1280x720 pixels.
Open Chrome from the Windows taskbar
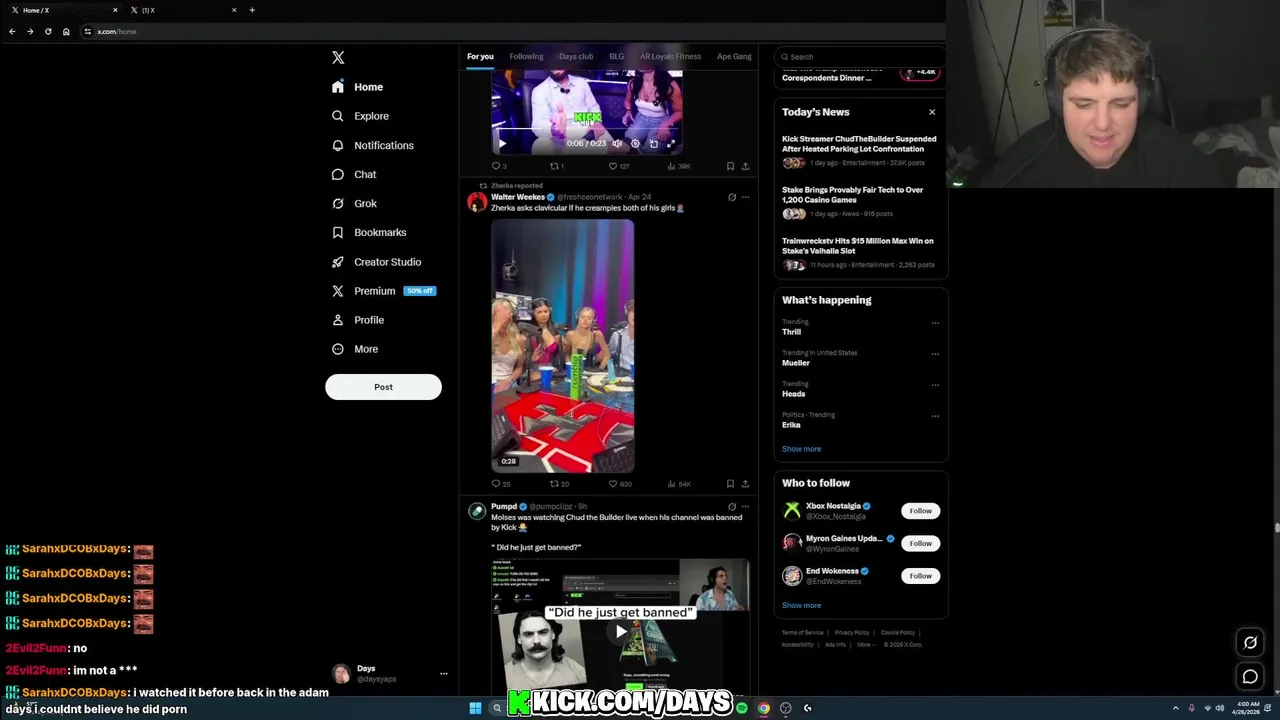764,708
